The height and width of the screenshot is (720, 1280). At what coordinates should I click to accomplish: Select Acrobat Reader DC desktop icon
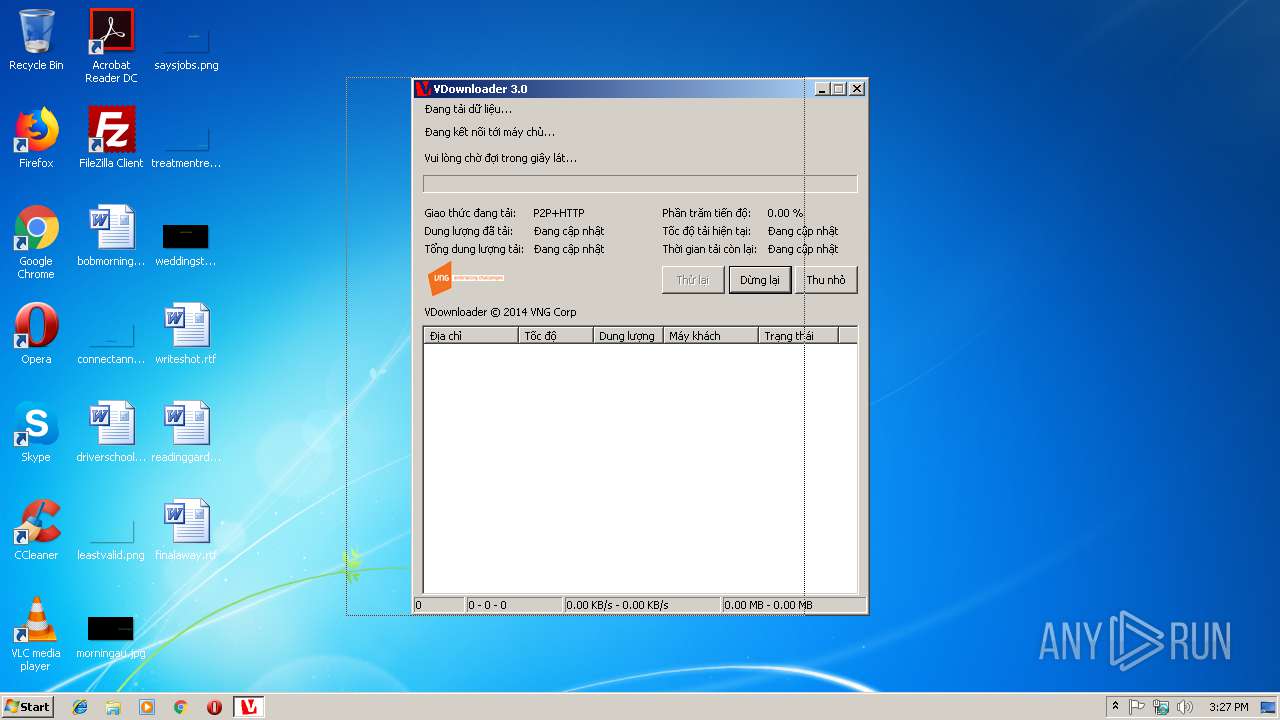[x=111, y=46]
